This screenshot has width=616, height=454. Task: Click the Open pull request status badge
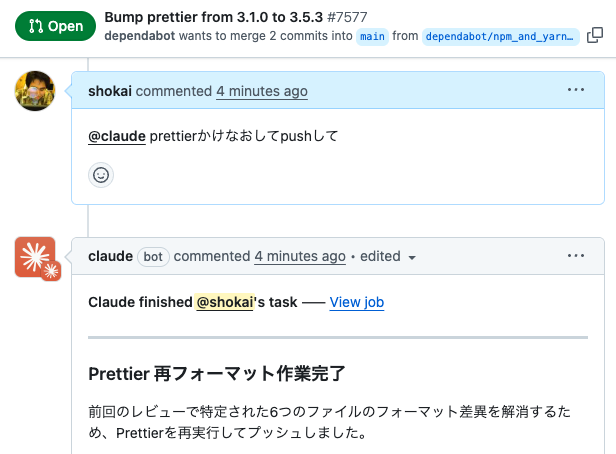click(55, 26)
